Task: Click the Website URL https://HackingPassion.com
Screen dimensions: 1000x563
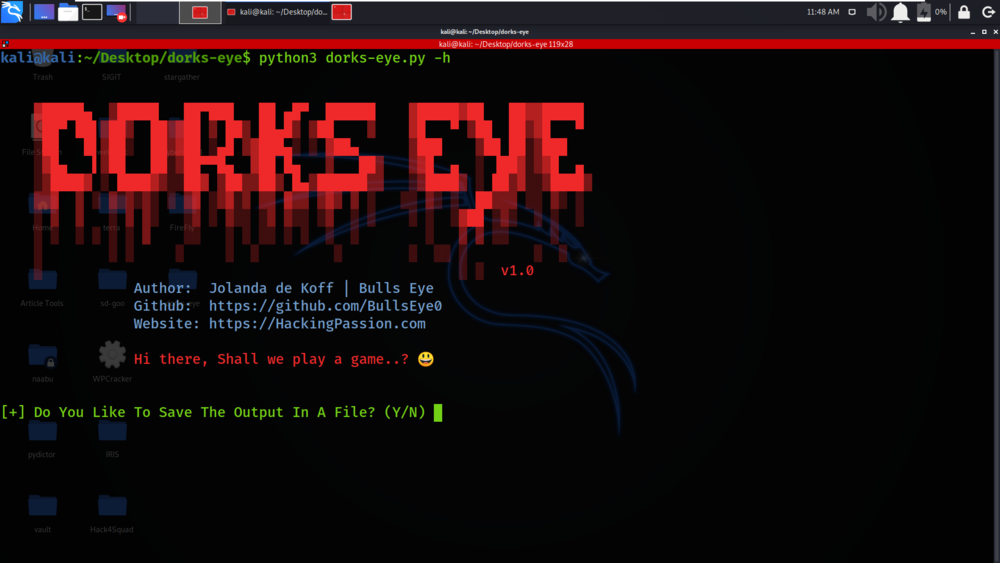Action: [317, 324]
